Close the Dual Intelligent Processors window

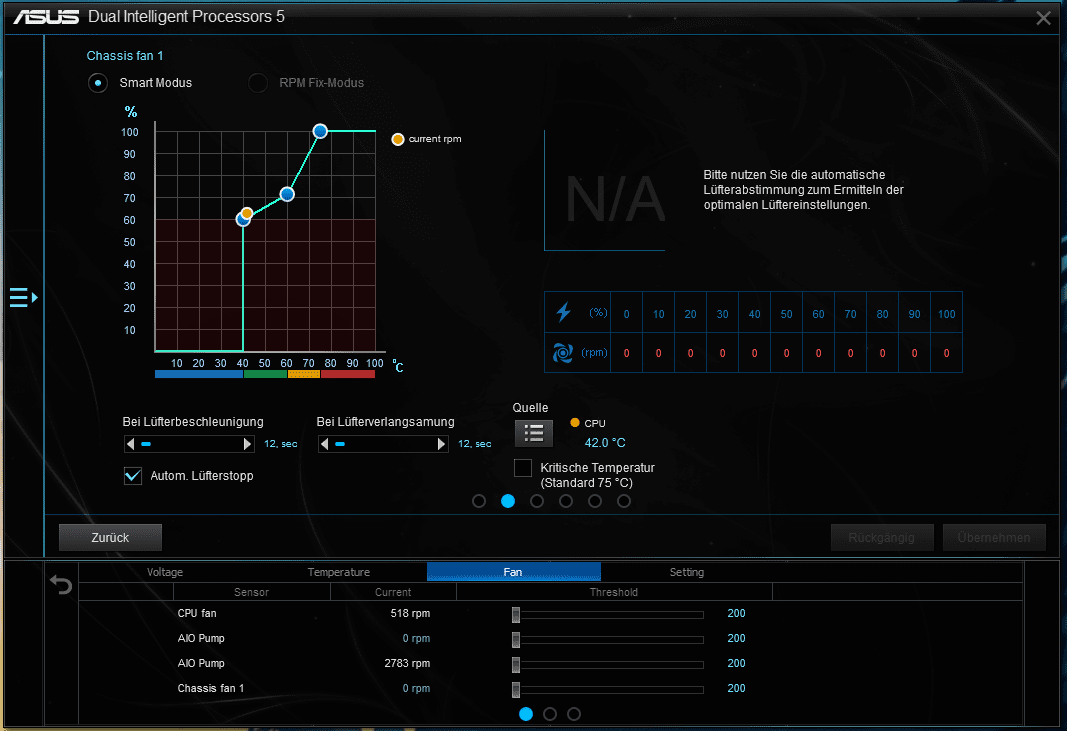(1043, 18)
